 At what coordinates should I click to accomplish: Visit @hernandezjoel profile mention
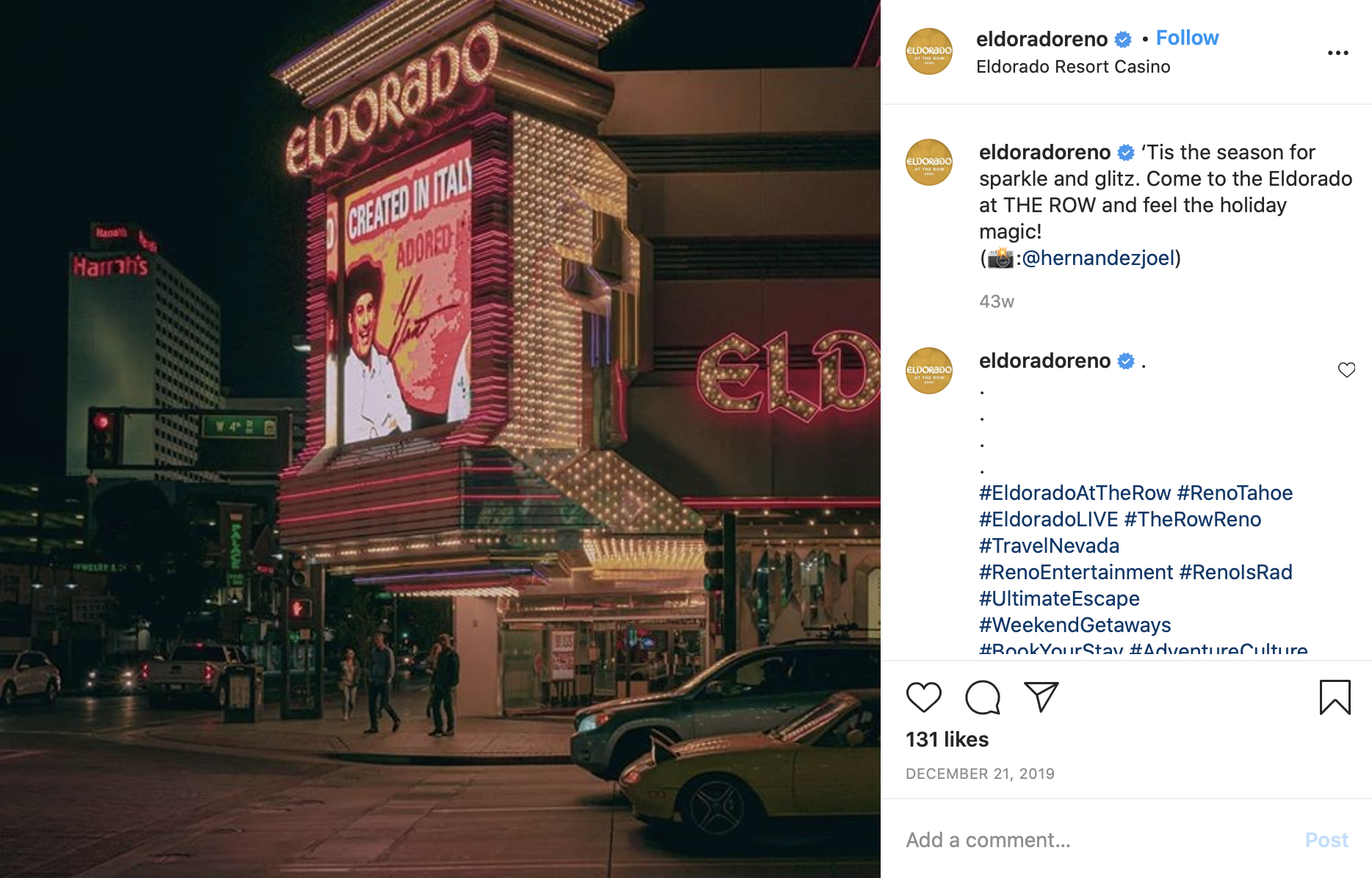[x=1098, y=258]
